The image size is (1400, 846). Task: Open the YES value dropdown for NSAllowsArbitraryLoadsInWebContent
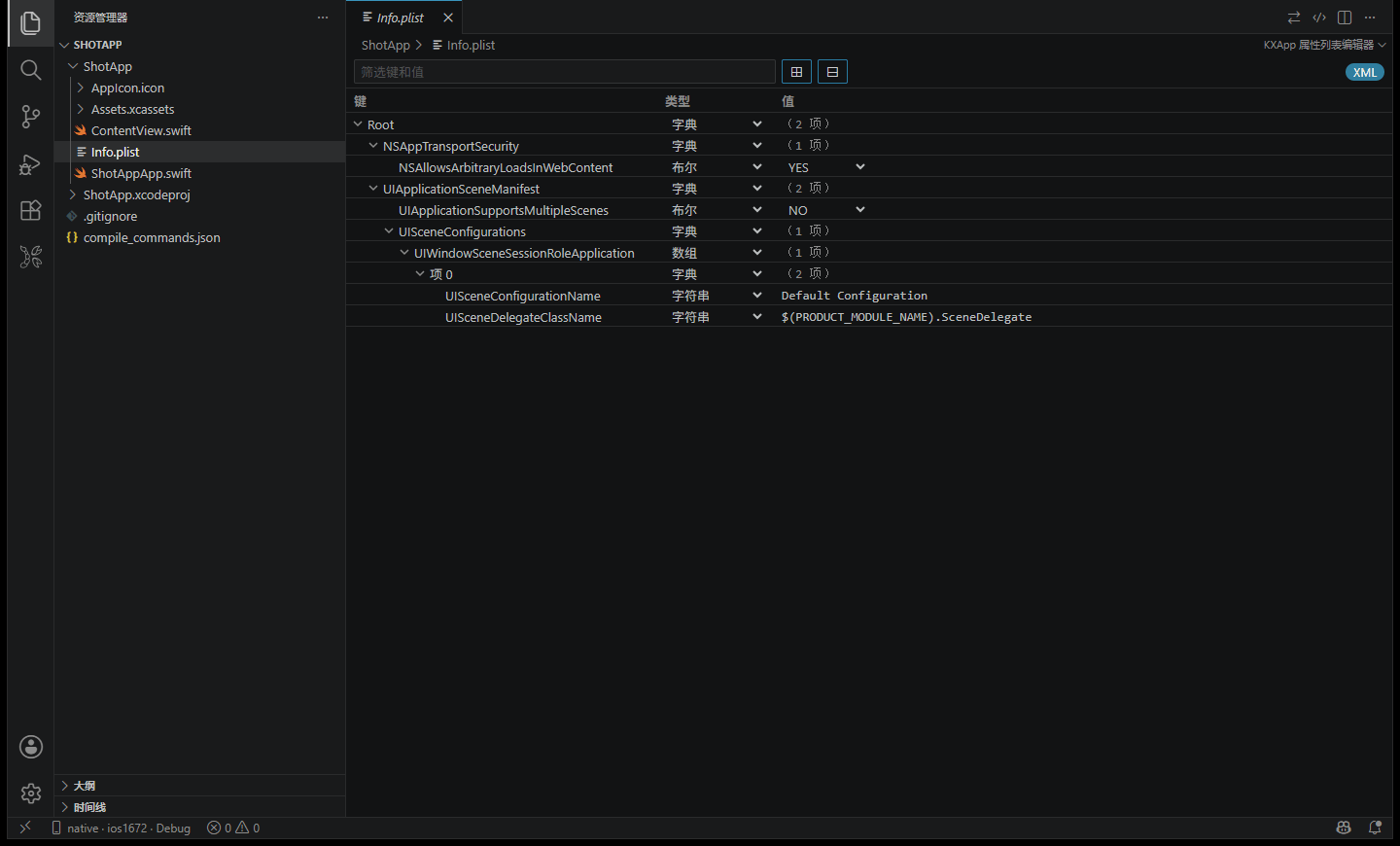coord(824,167)
